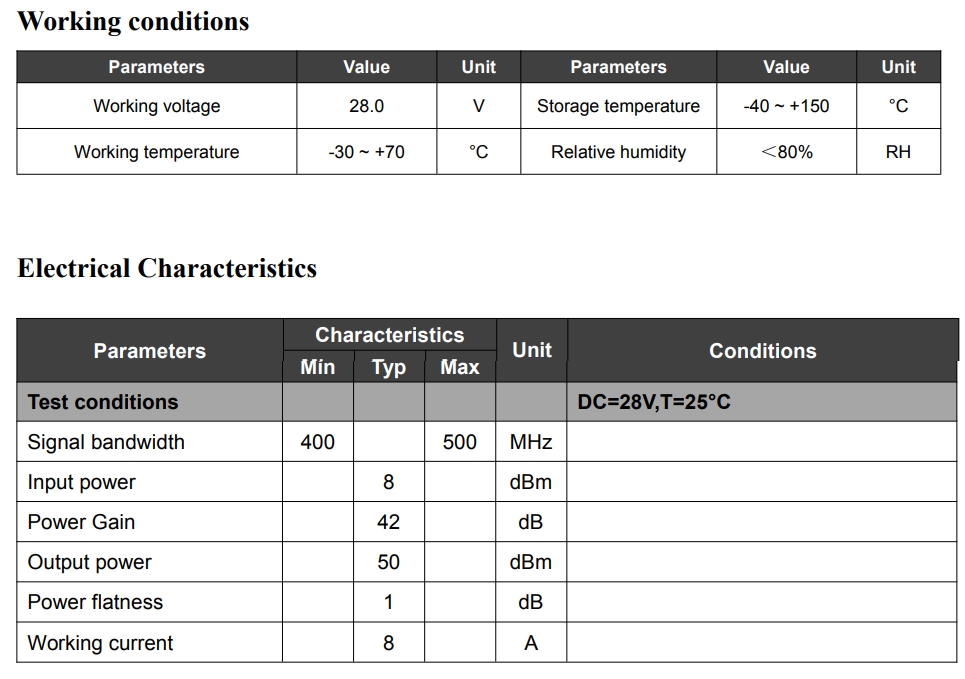Click the -30 ~ +70 value
965x679 pixels.
(366, 151)
